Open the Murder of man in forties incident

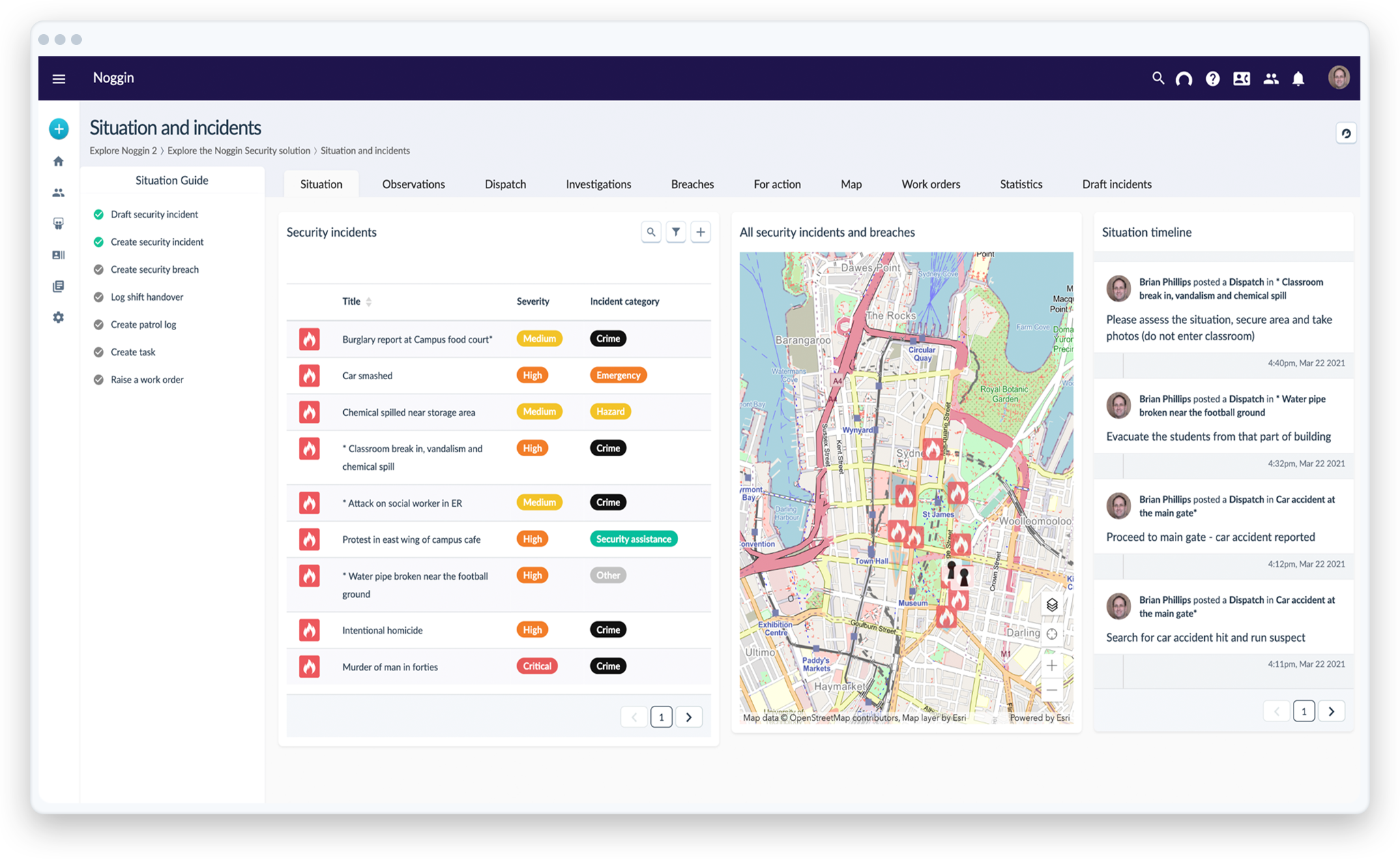[x=390, y=667]
